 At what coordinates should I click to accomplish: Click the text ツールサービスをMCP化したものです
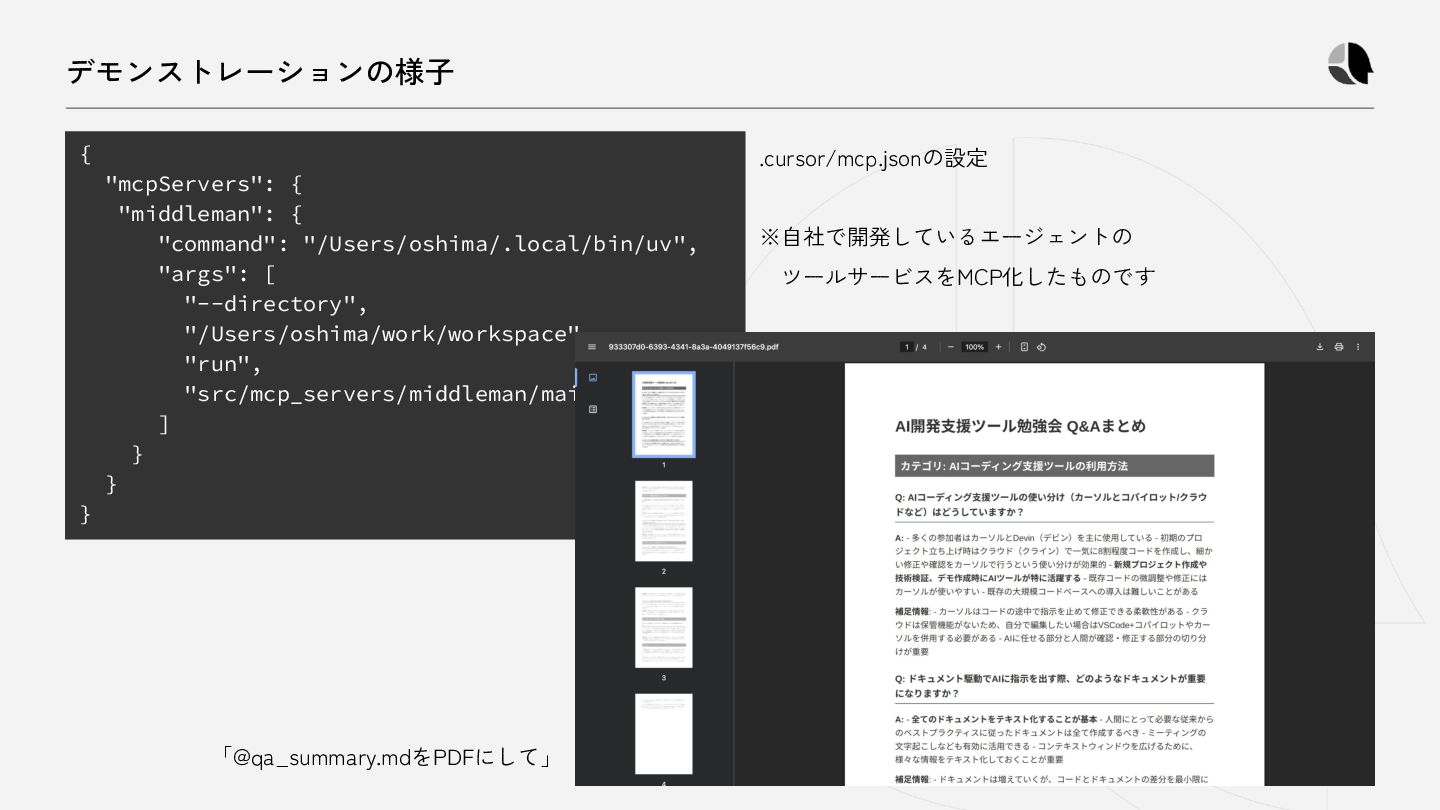pos(968,276)
